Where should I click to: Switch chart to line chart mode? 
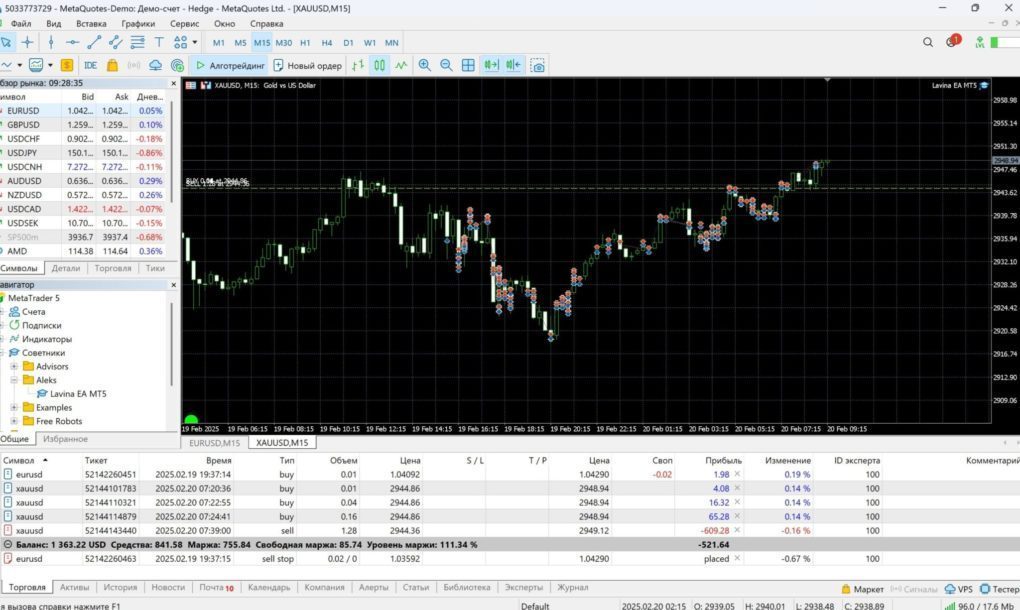coord(401,65)
